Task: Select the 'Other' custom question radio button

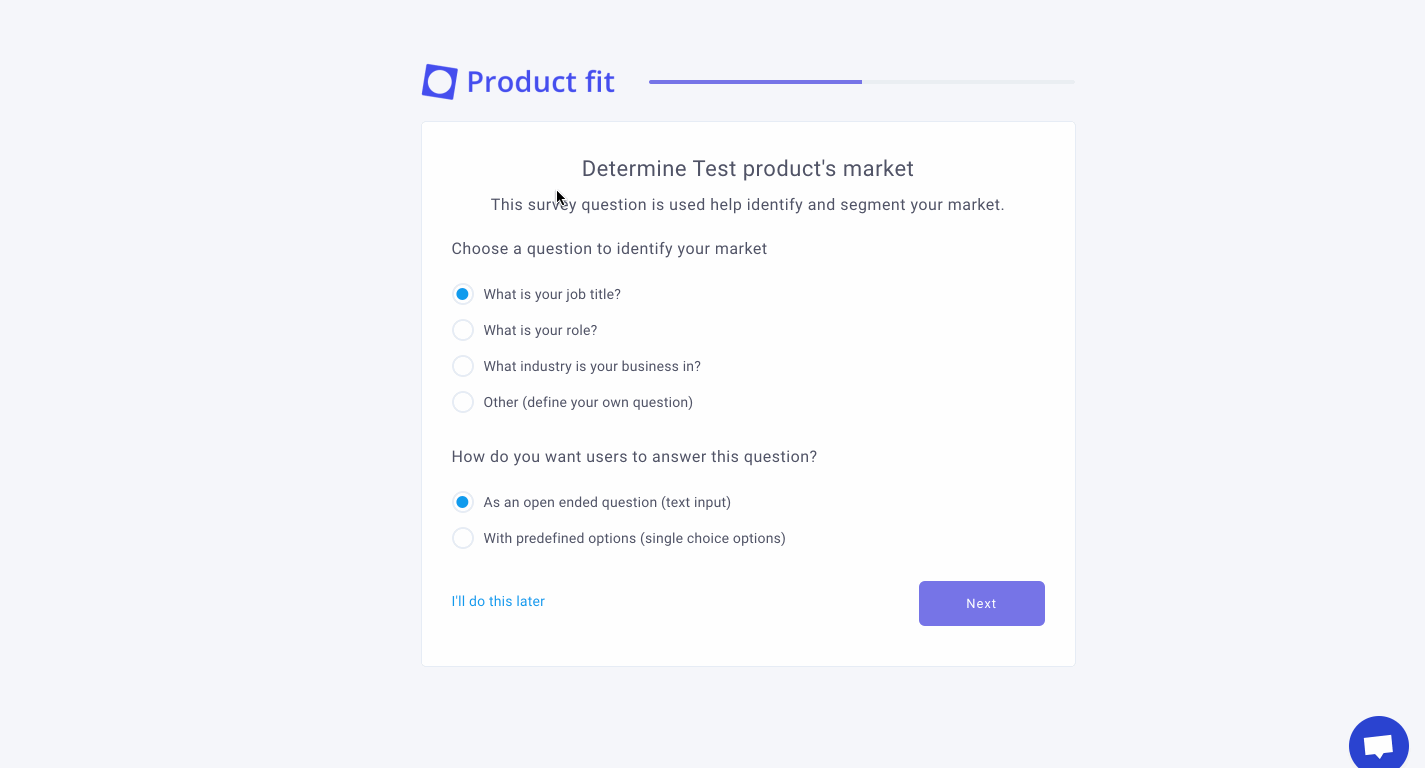Action: coord(462,402)
